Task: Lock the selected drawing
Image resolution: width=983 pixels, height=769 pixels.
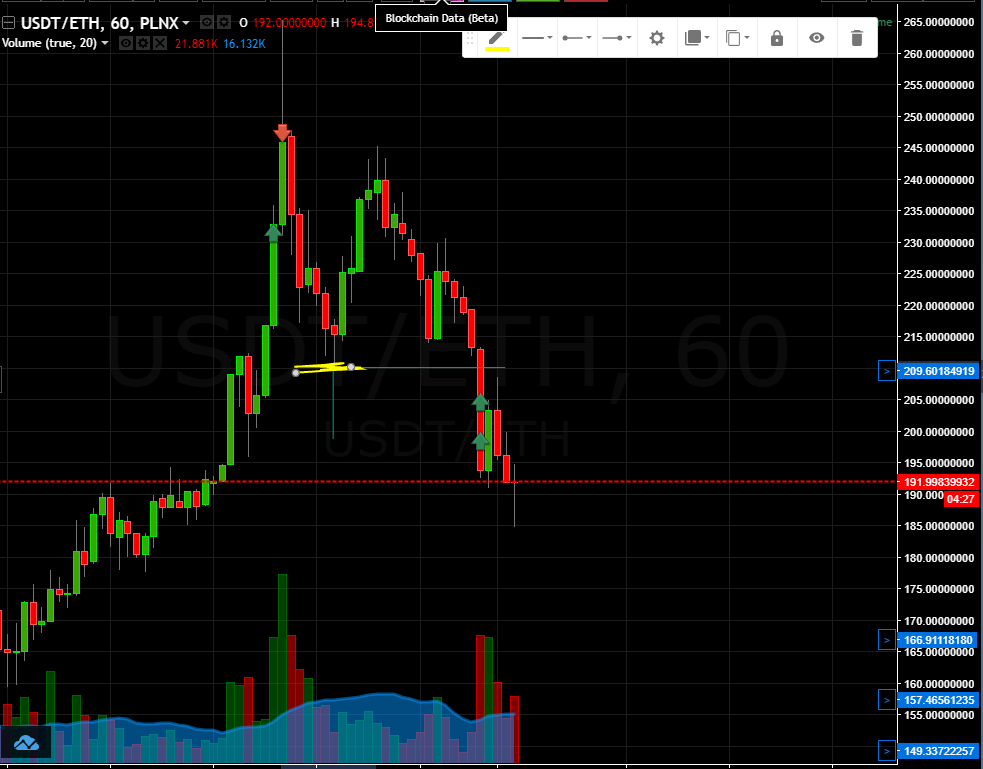Action: [x=777, y=38]
